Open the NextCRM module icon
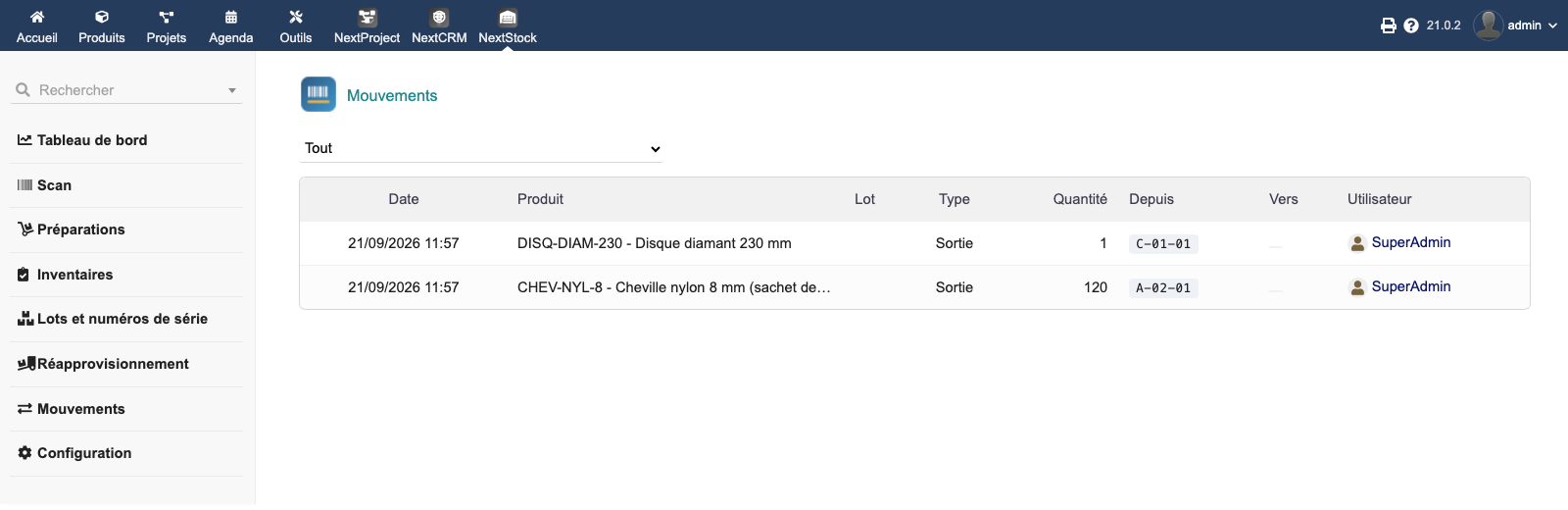Viewport: 1568px width, 510px height. tap(439, 18)
